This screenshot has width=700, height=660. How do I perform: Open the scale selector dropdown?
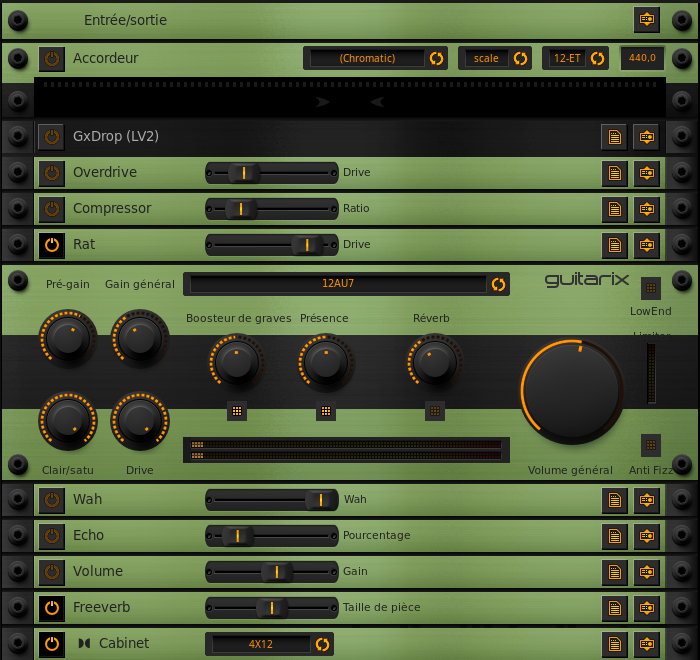(495, 58)
